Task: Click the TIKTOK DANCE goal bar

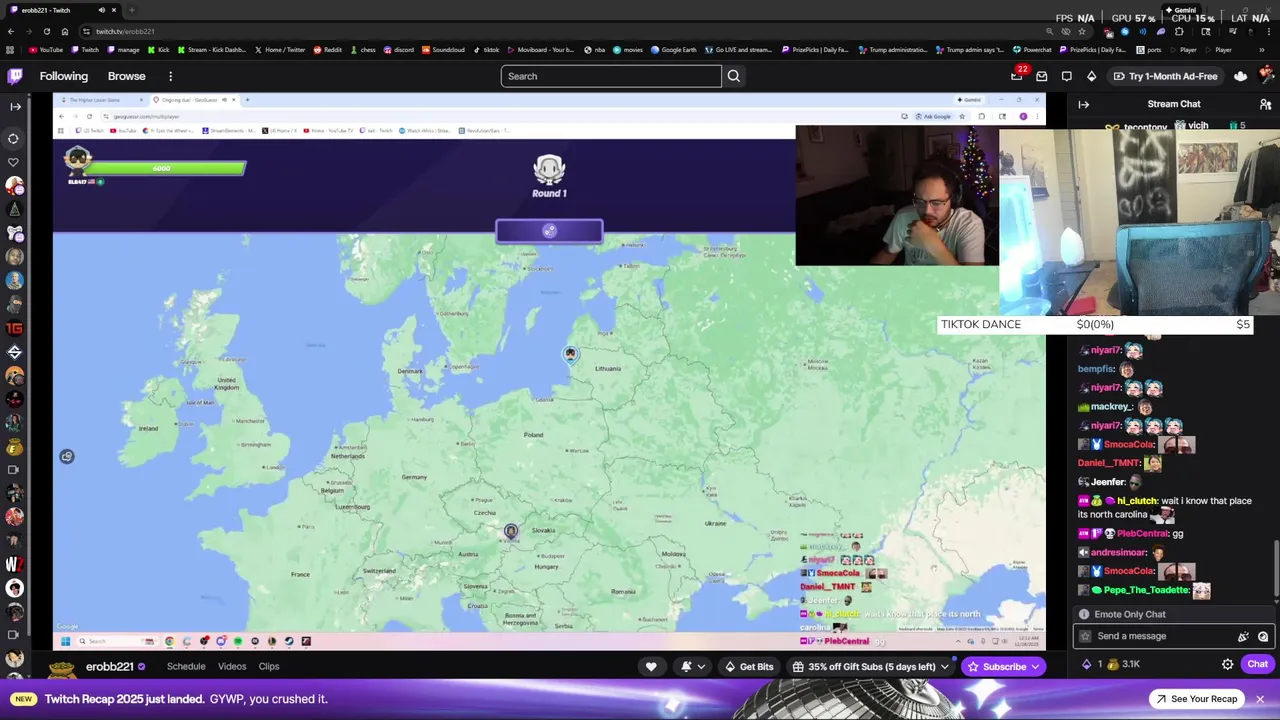Action: [1095, 324]
